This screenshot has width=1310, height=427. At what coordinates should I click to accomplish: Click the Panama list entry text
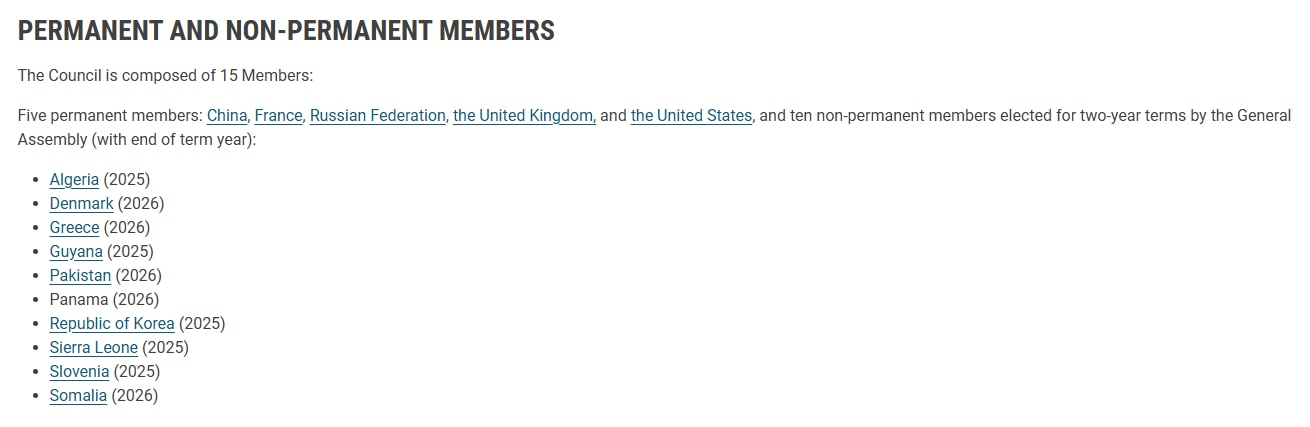pos(79,299)
